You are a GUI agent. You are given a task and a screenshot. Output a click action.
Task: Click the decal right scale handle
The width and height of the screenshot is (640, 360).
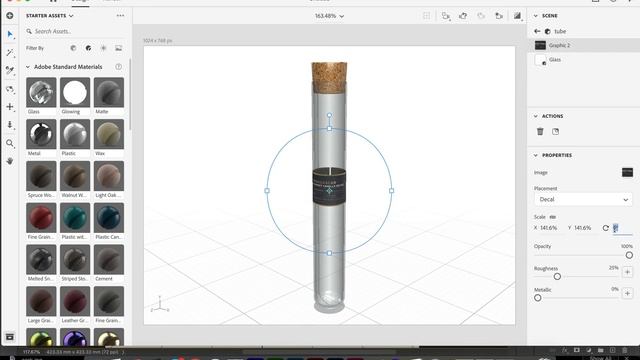[391, 191]
